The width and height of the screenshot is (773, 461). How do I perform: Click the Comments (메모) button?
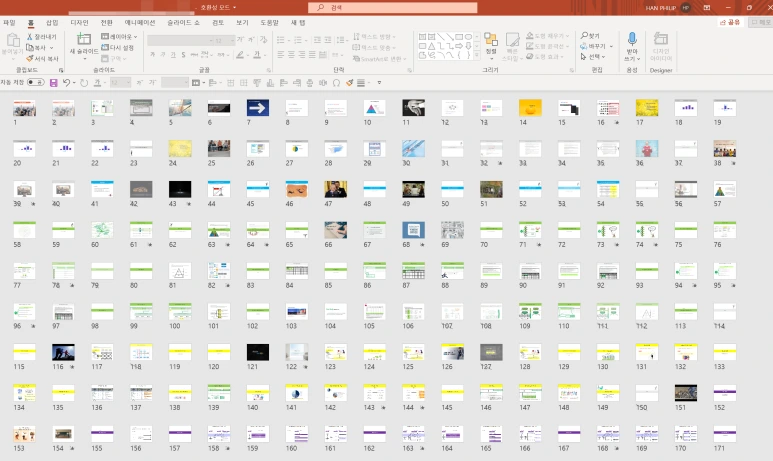pyautogui.click(x=761, y=22)
